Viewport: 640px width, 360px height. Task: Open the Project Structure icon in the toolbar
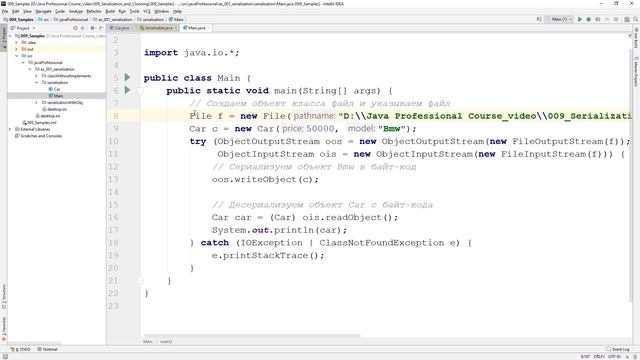(627, 19)
